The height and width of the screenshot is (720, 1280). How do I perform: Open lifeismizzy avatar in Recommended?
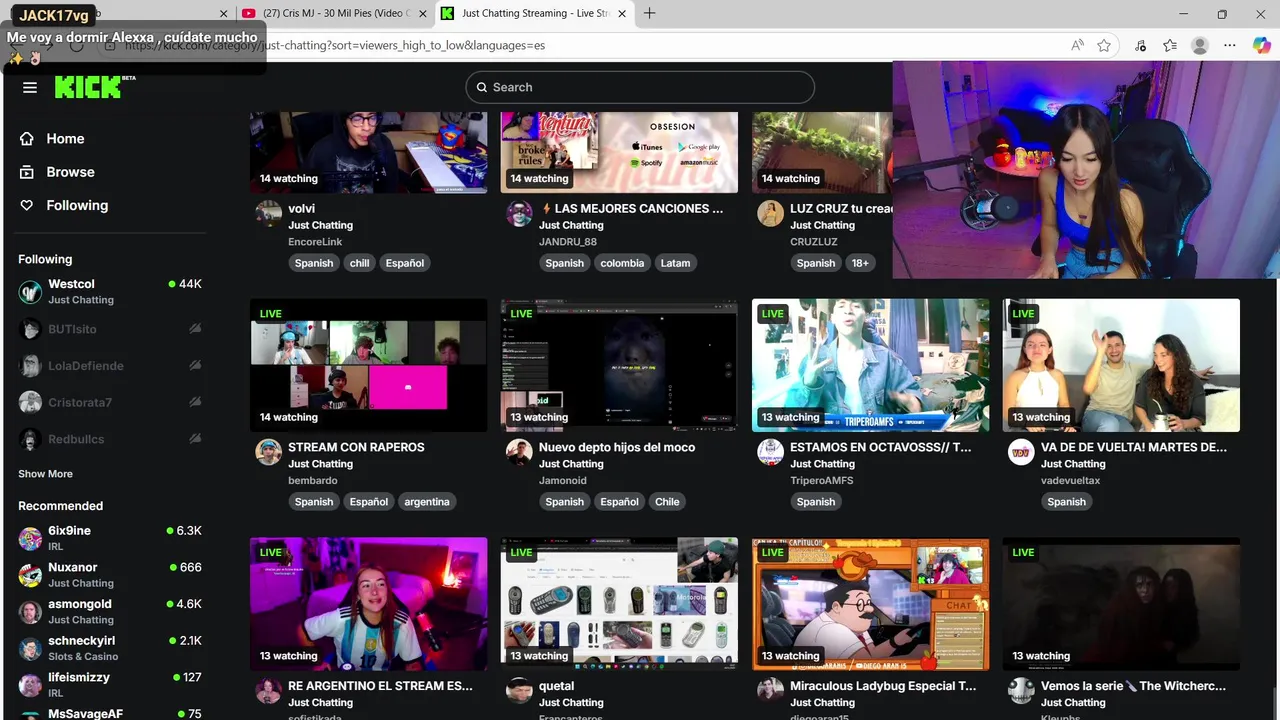(x=30, y=685)
